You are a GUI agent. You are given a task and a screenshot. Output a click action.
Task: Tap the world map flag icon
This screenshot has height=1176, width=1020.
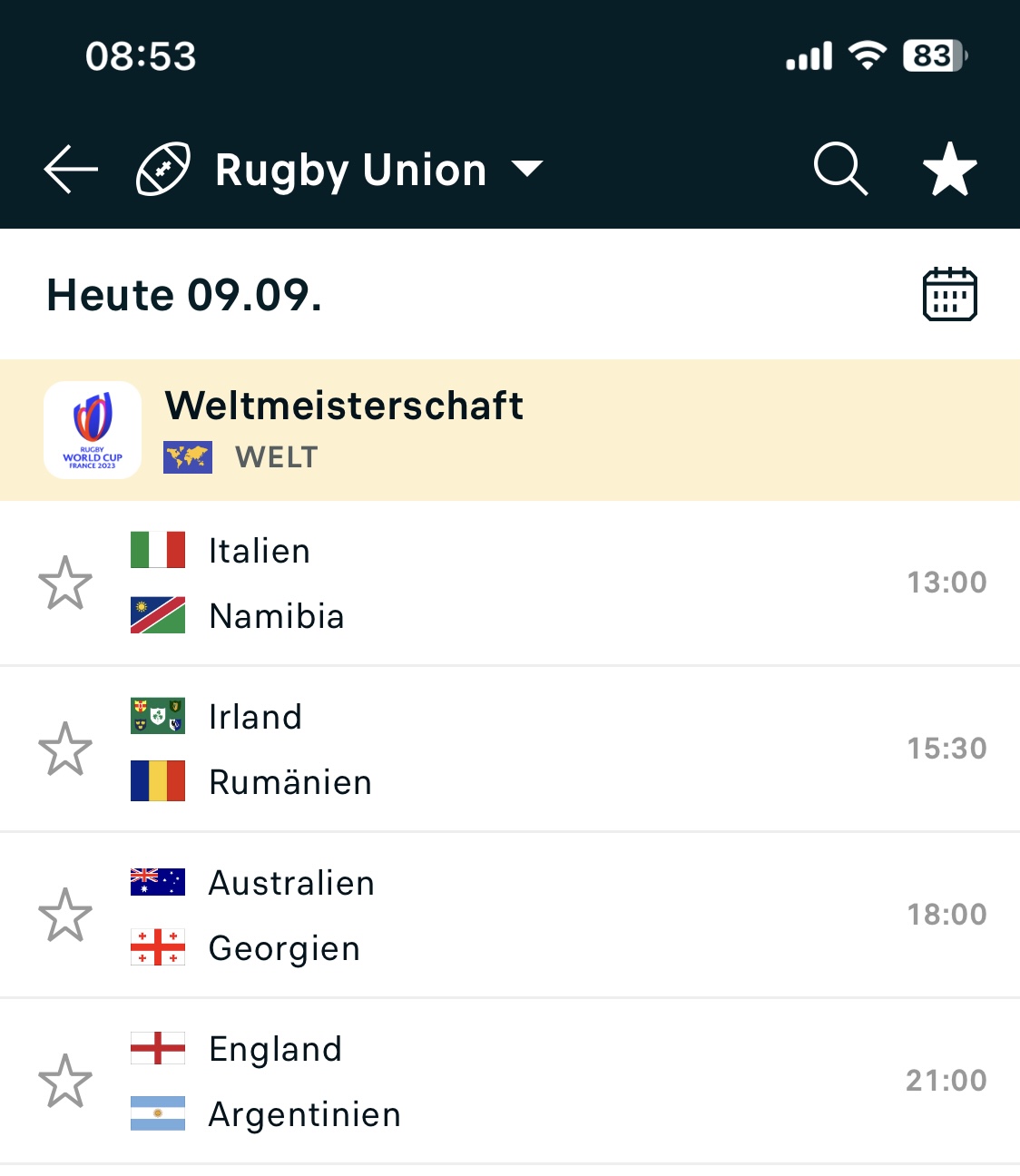(x=188, y=457)
